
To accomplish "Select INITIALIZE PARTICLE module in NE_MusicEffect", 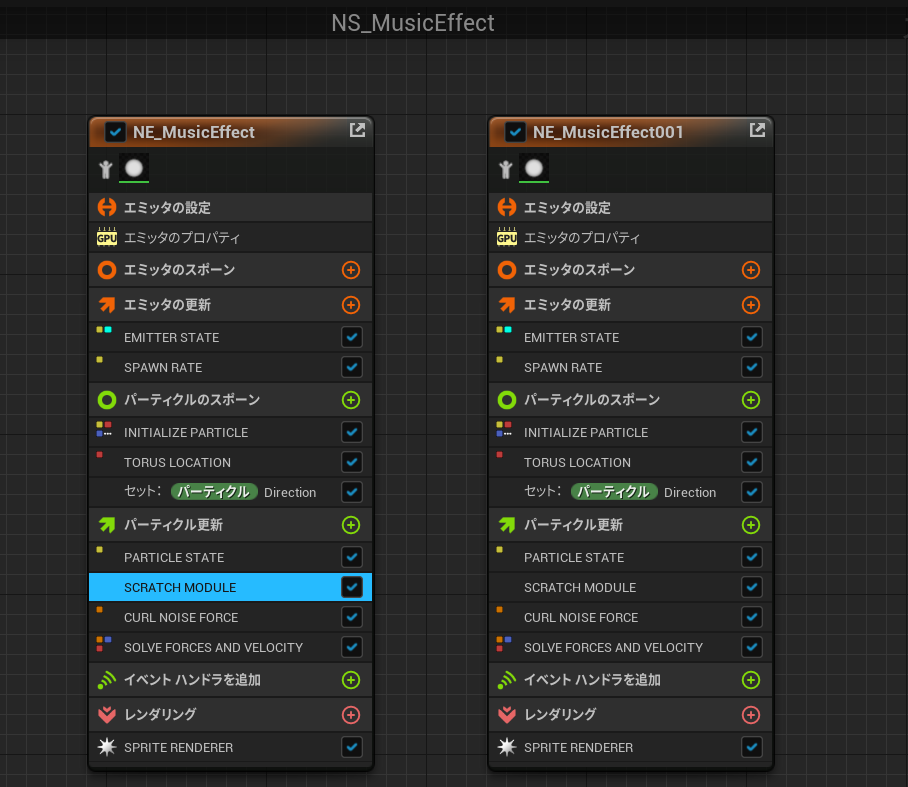I will pos(230,432).
